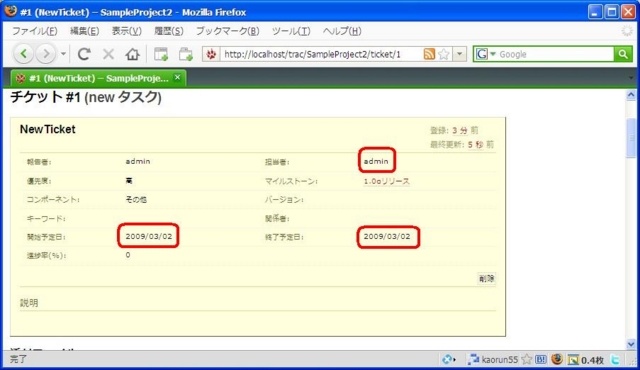Click the B! Hatena bookmark status icon
The width and height of the screenshot is (640, 370).
point(541,359)
